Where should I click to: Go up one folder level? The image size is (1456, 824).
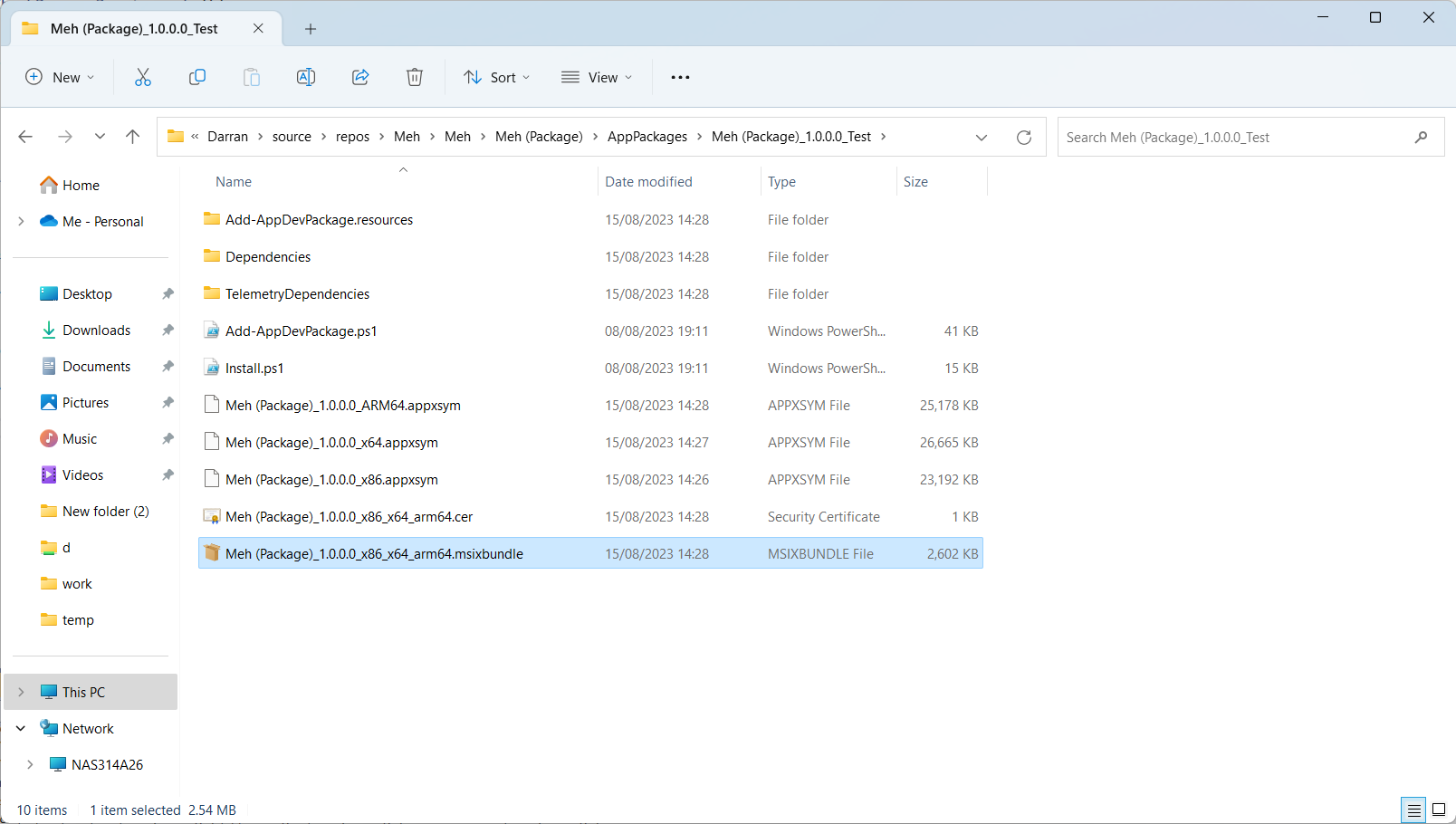pyautogui.click(x=132, y=136)
